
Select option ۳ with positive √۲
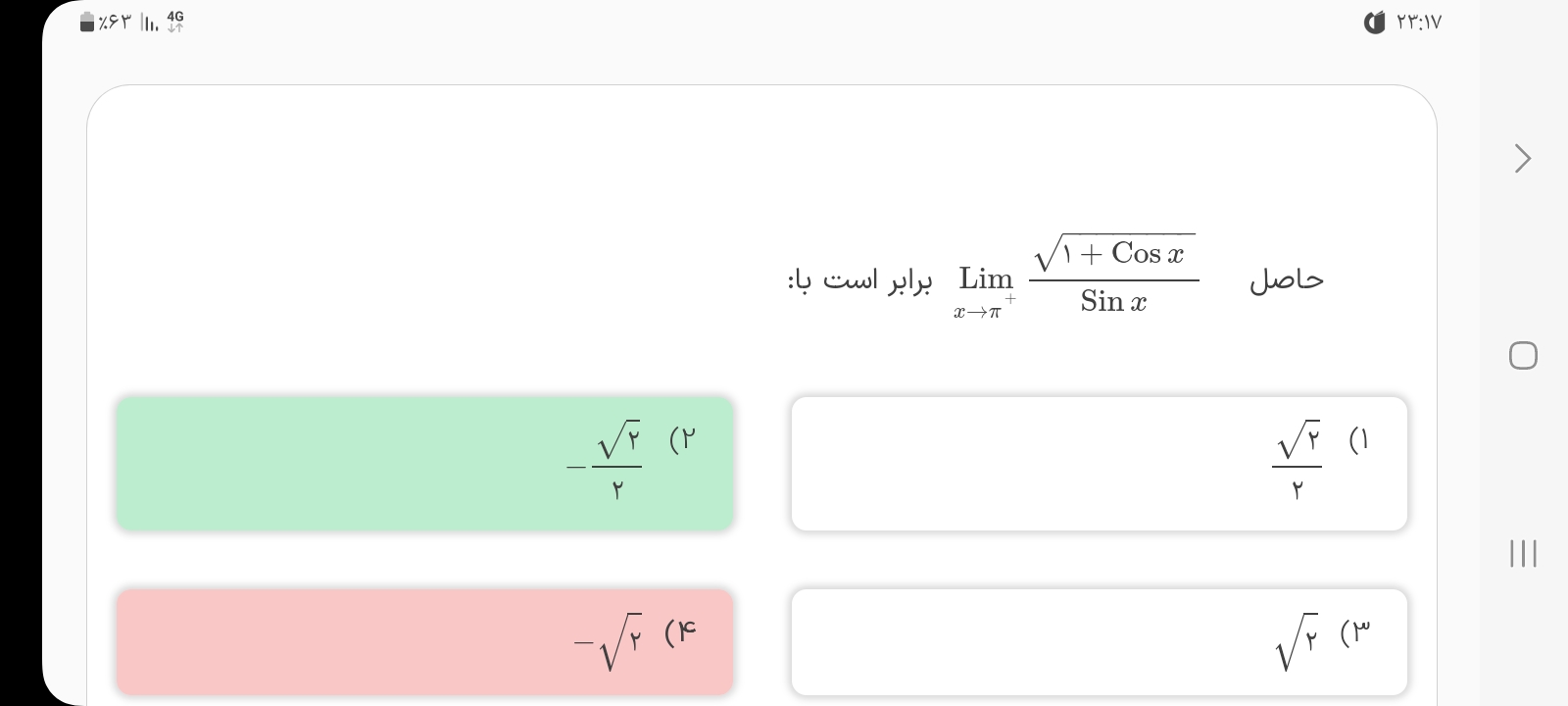click(1099, 642)
